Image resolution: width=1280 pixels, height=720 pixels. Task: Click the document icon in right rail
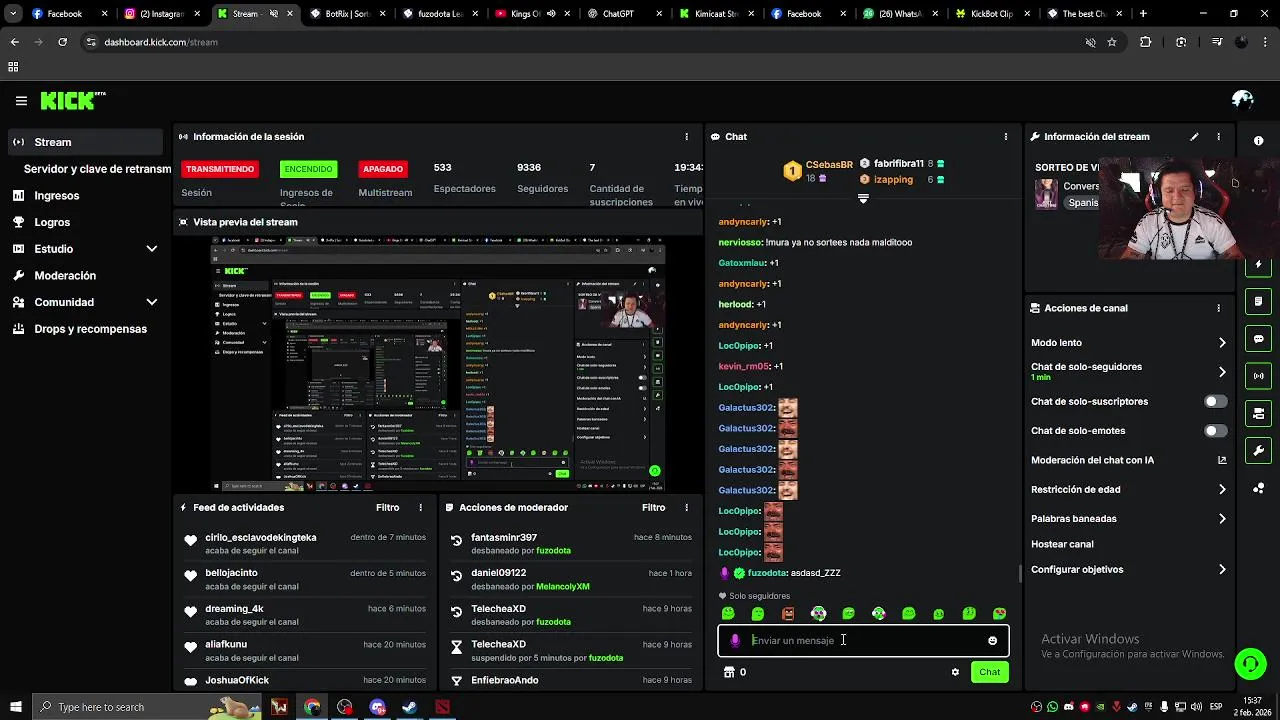[1258, 301]
